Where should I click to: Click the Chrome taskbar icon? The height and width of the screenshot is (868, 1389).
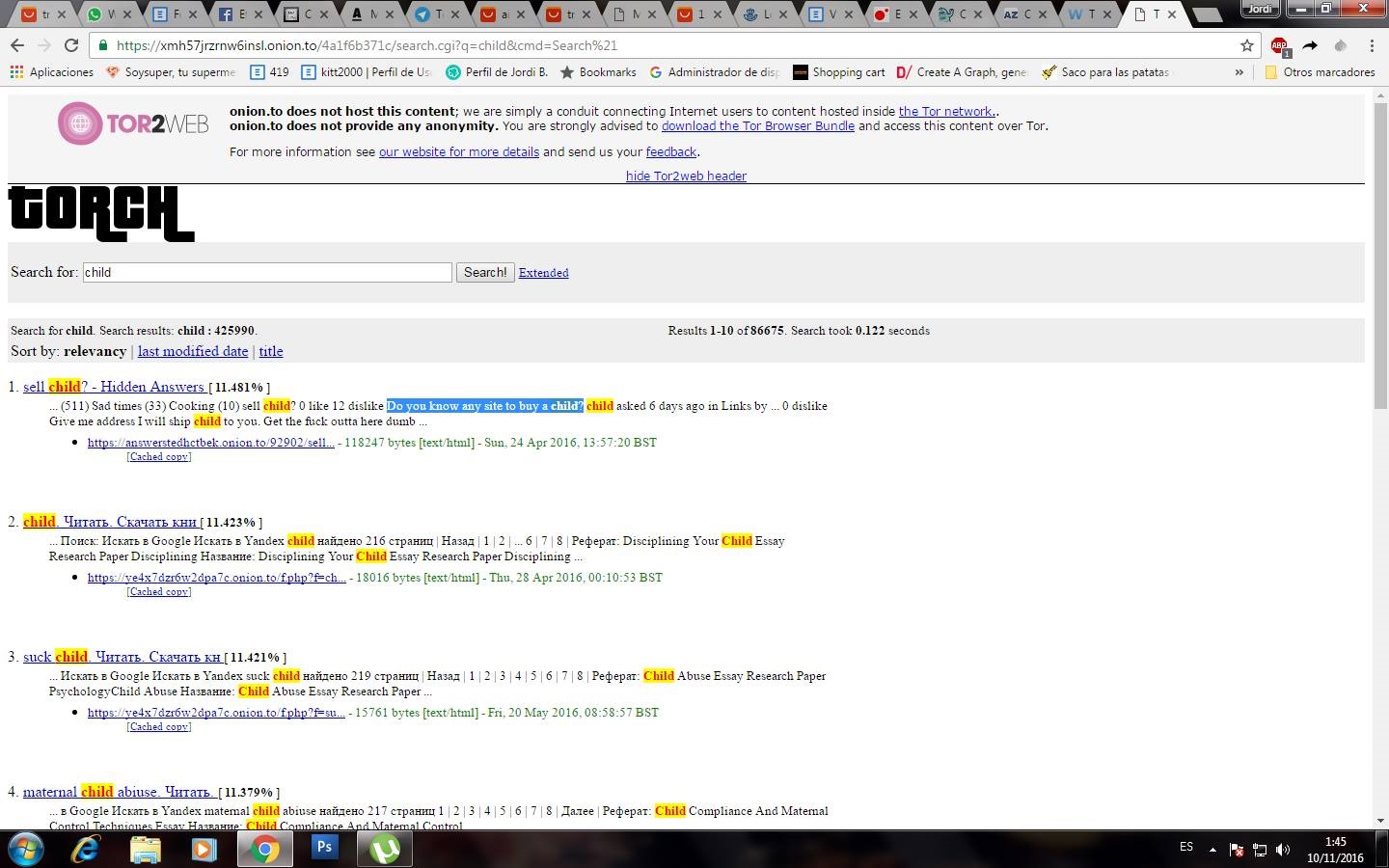(265, 849)
